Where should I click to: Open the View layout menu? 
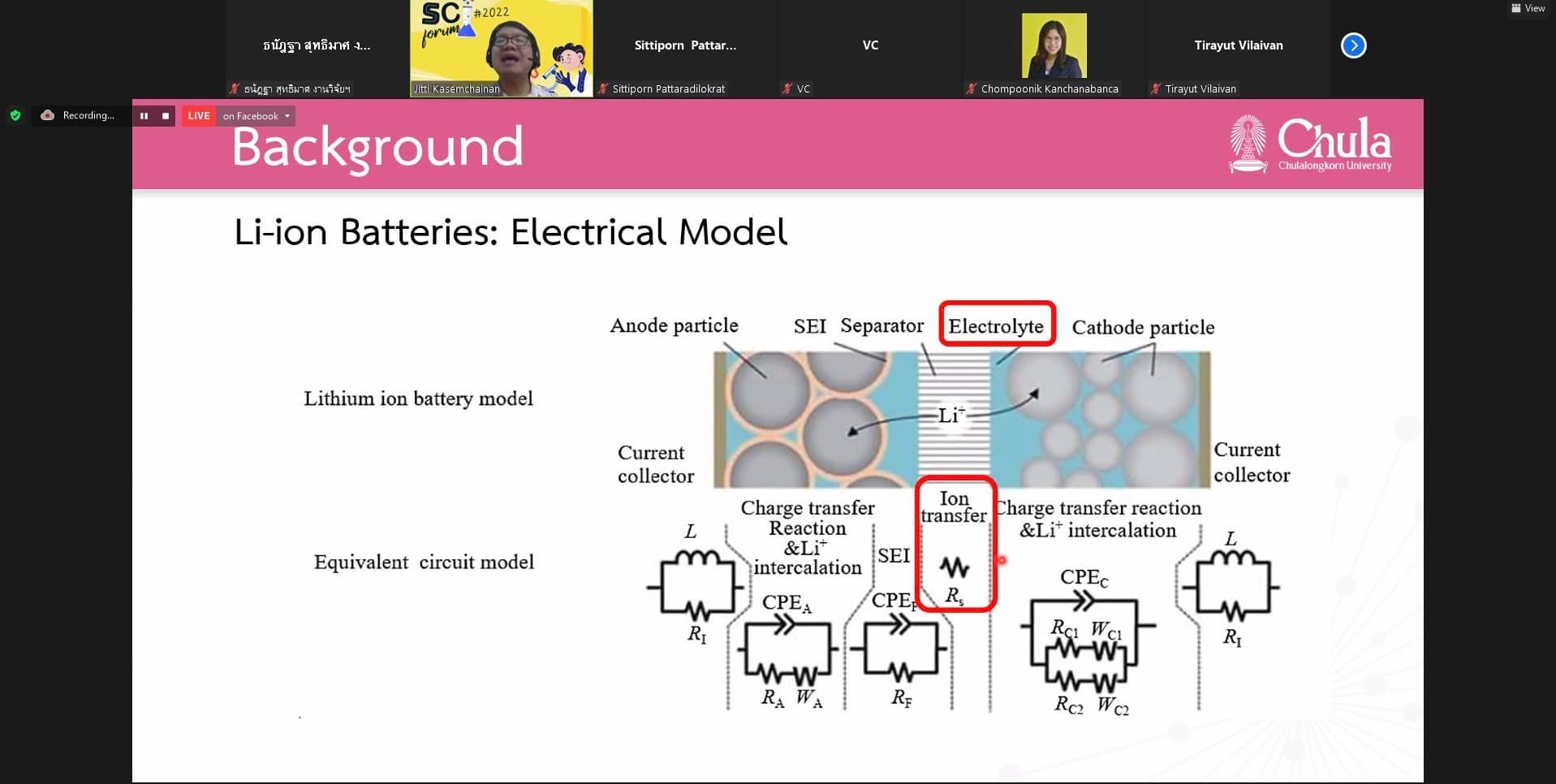(1528, 8)
